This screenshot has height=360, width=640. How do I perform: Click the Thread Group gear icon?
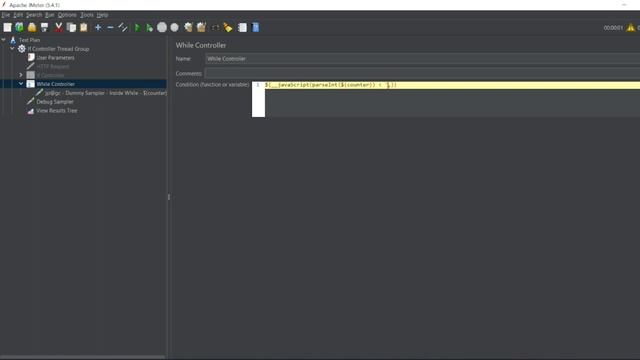click(x=22, y=49)
